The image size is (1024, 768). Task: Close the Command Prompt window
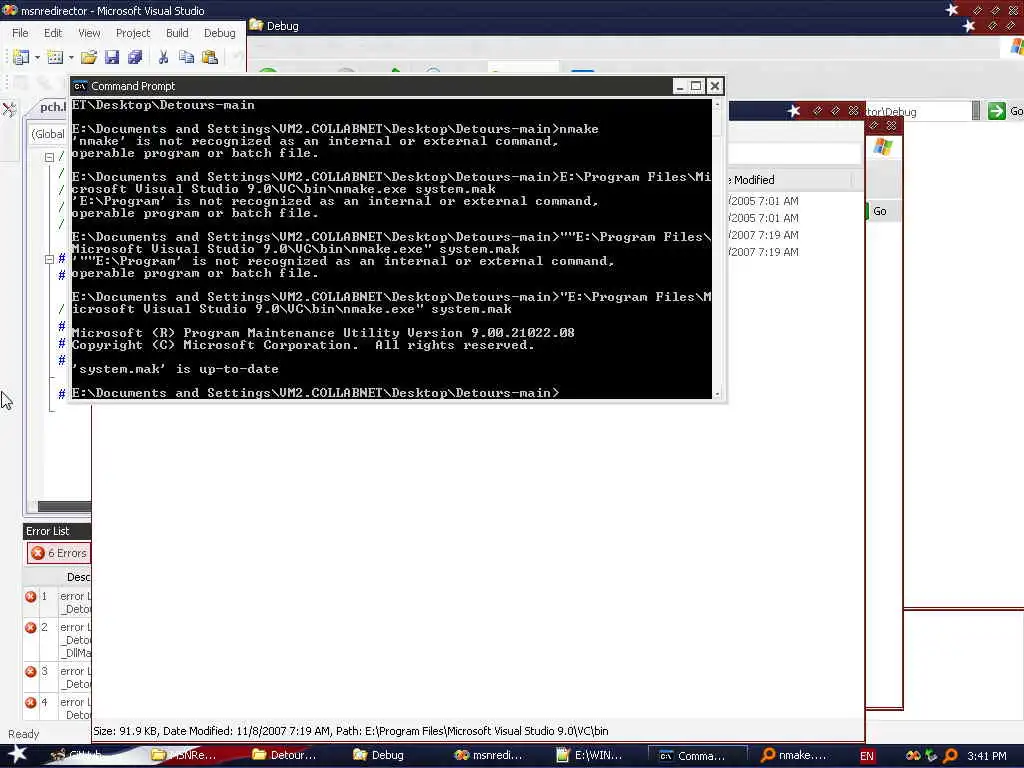click(x=714, y=86)
